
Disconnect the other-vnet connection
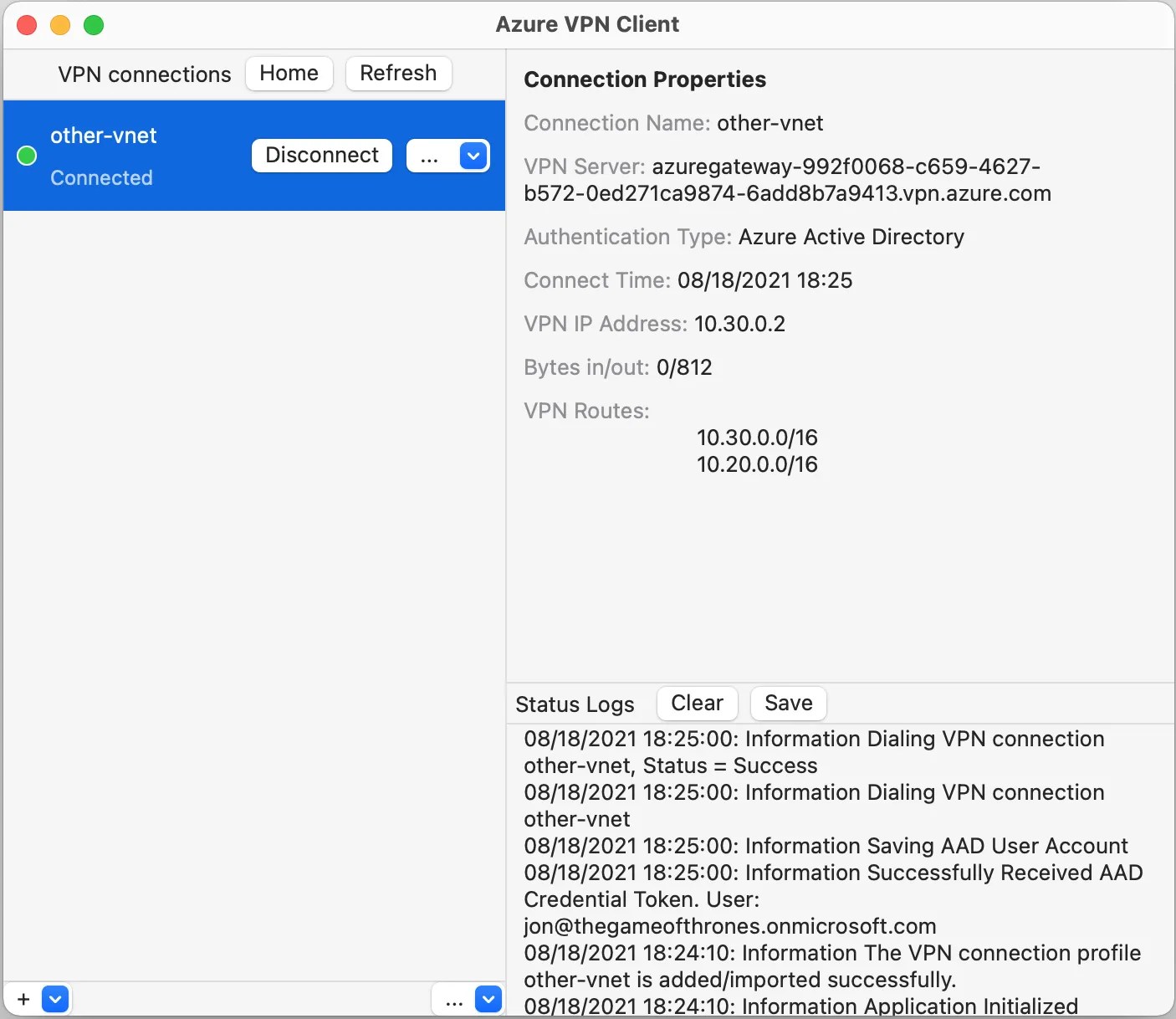tap(322, 156)
